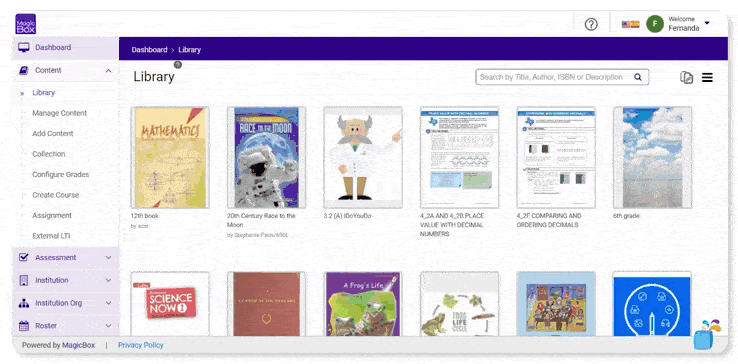The height and width of the screenshot is (364, 738).
Task: Open the Welcome Fernanda user dropdown arrow
Action: pyautogui.click(x=707, y=23)
